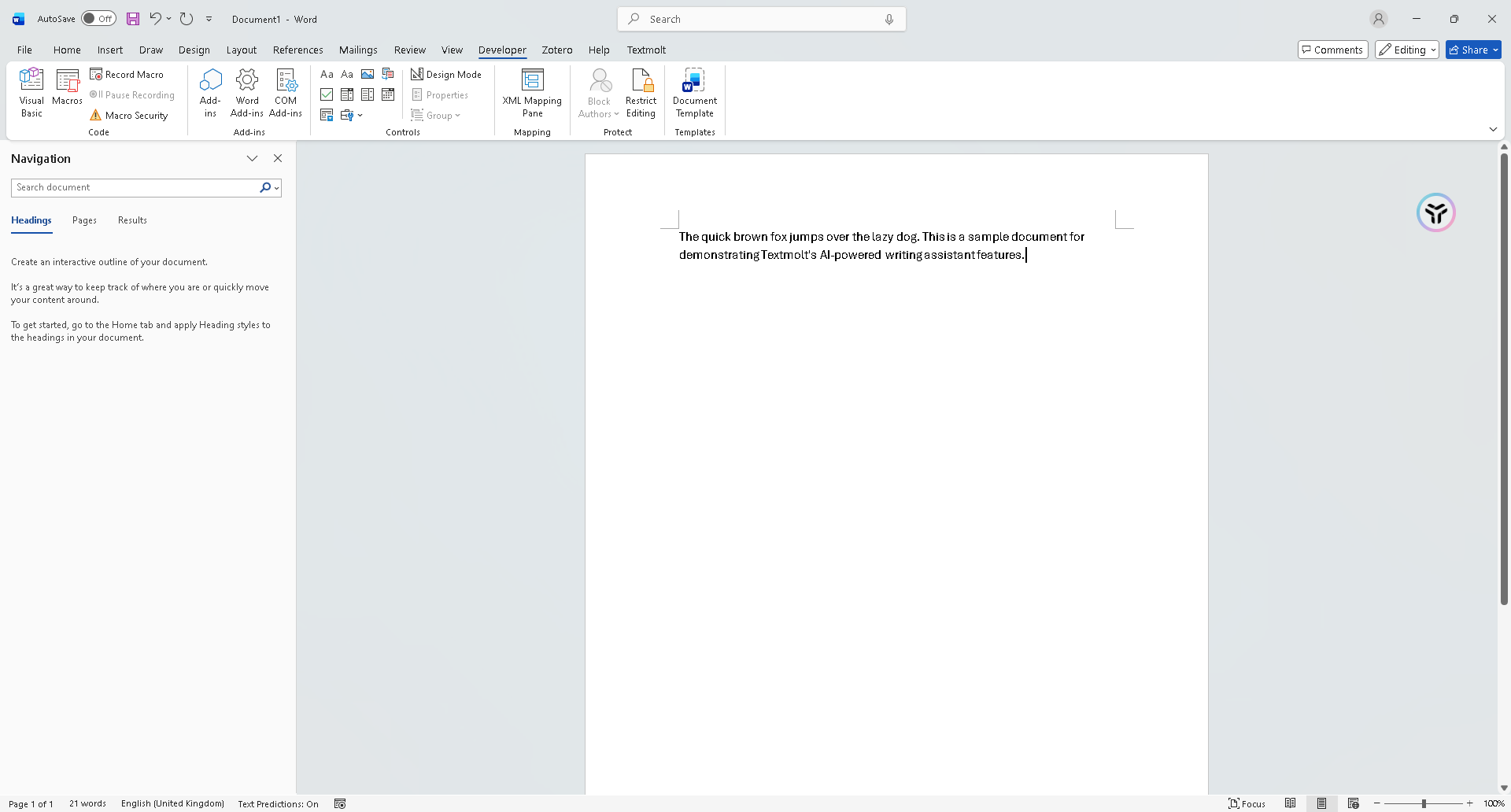
Task: Open the File menu
Action: pyautogui.click(x=24, y=50)
